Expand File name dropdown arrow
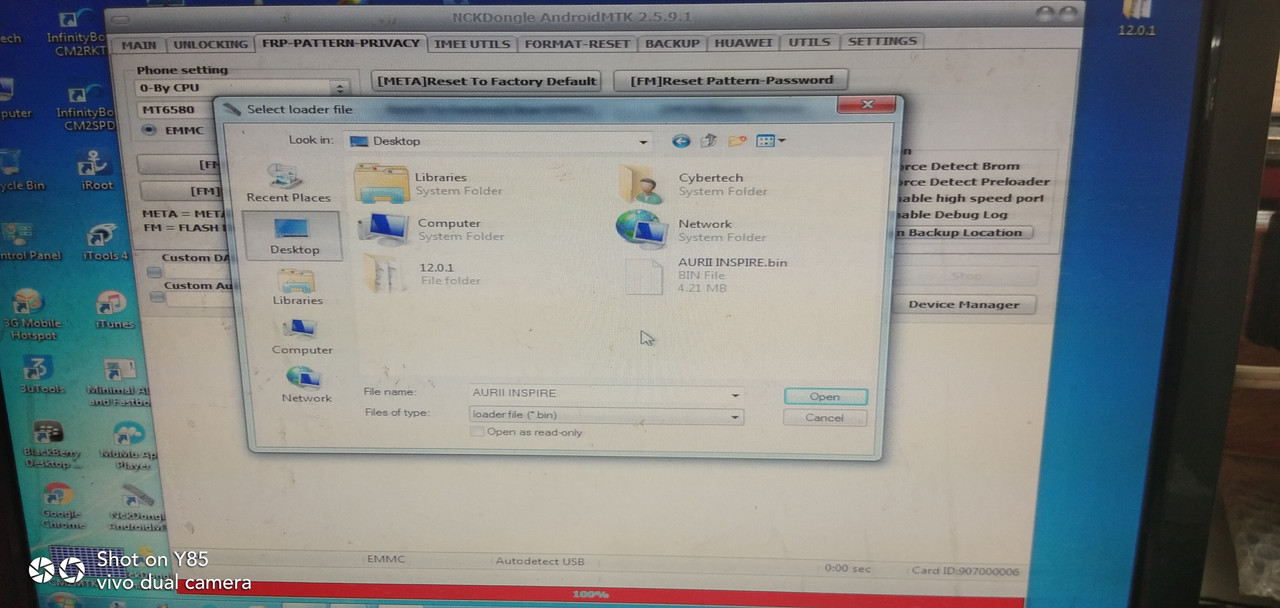This screenshot has height=608, width=1280. point(735,394)
